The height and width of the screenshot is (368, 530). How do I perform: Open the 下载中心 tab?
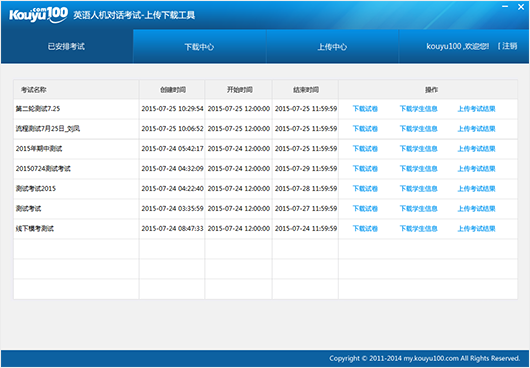[199, 47]
